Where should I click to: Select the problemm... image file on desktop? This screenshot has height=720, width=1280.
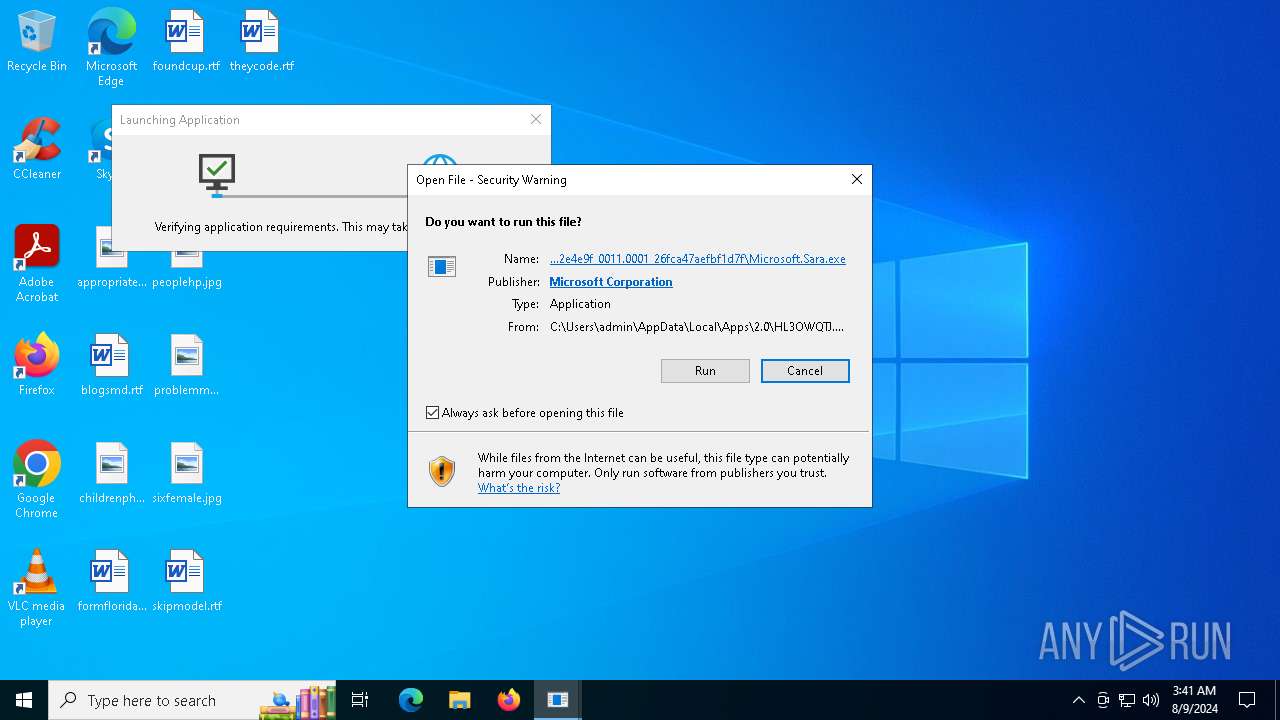(x=186, y=366)
